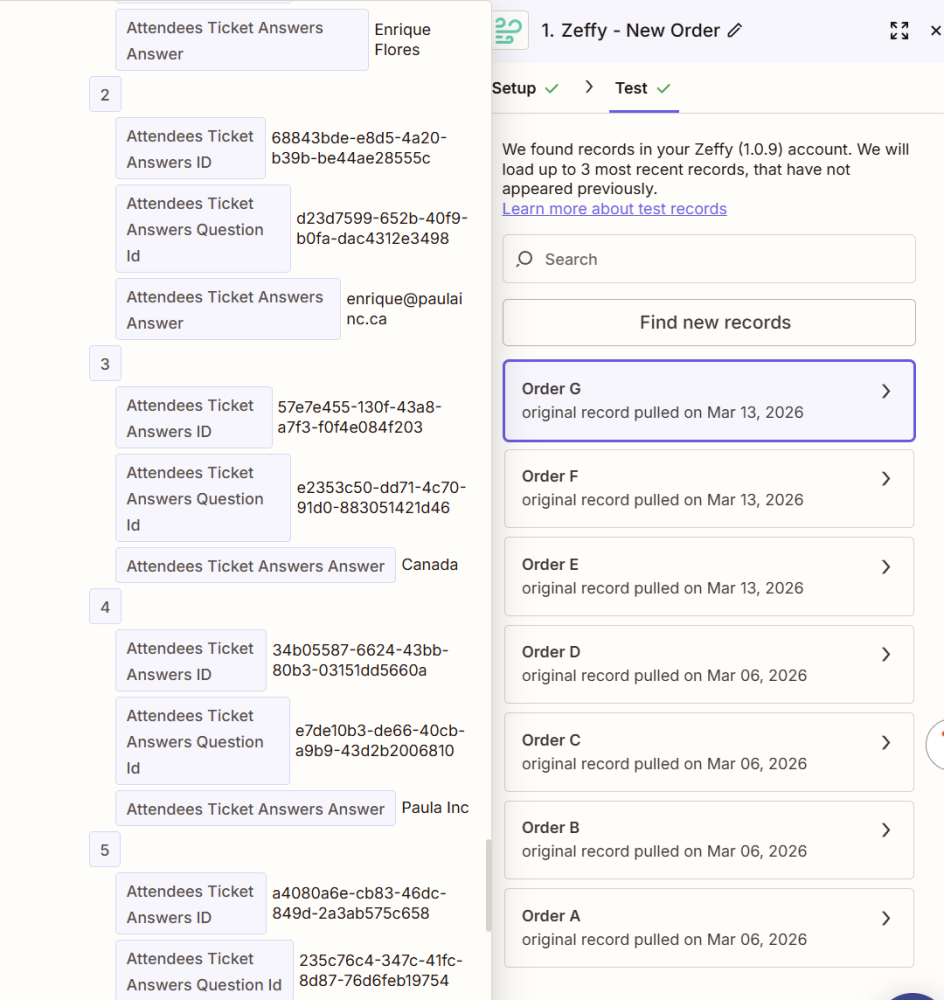Viewport: 944px width, 1000px height.
Task: Click the answer value Canada
Action: point(430,564)
